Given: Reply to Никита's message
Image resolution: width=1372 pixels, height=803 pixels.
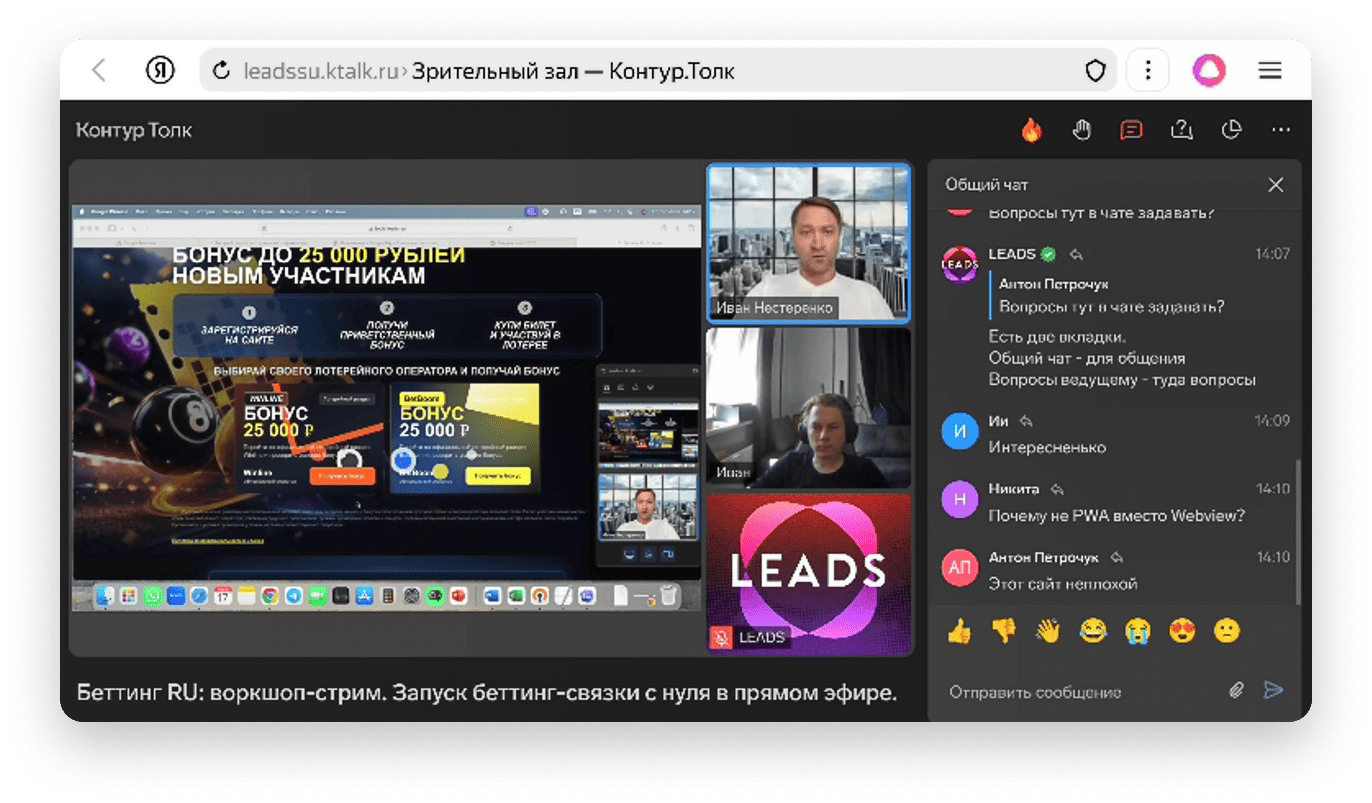Looking at the screenshot, I should (x=1057, y=489).
